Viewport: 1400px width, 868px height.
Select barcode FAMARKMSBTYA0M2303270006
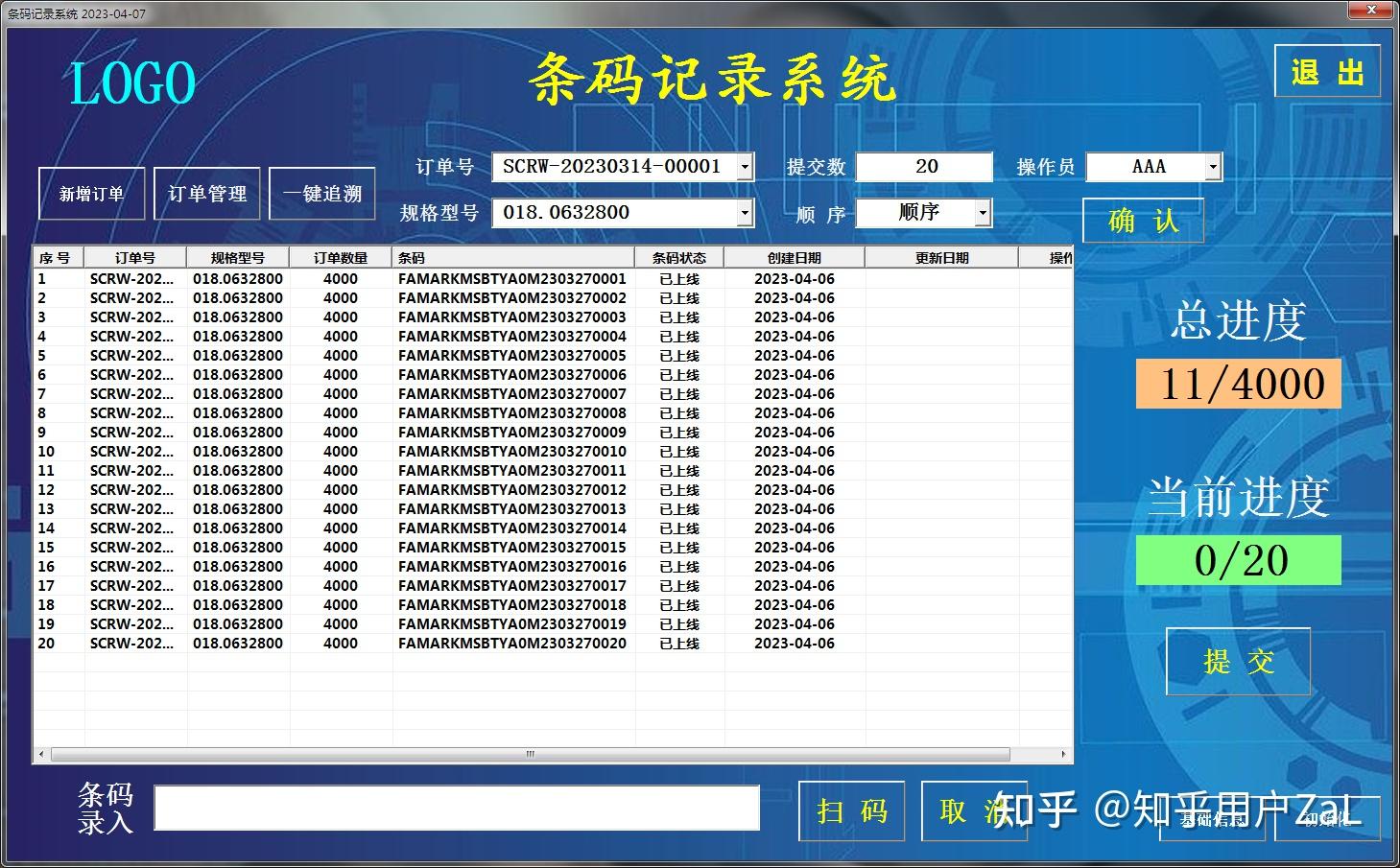[512, 375]
